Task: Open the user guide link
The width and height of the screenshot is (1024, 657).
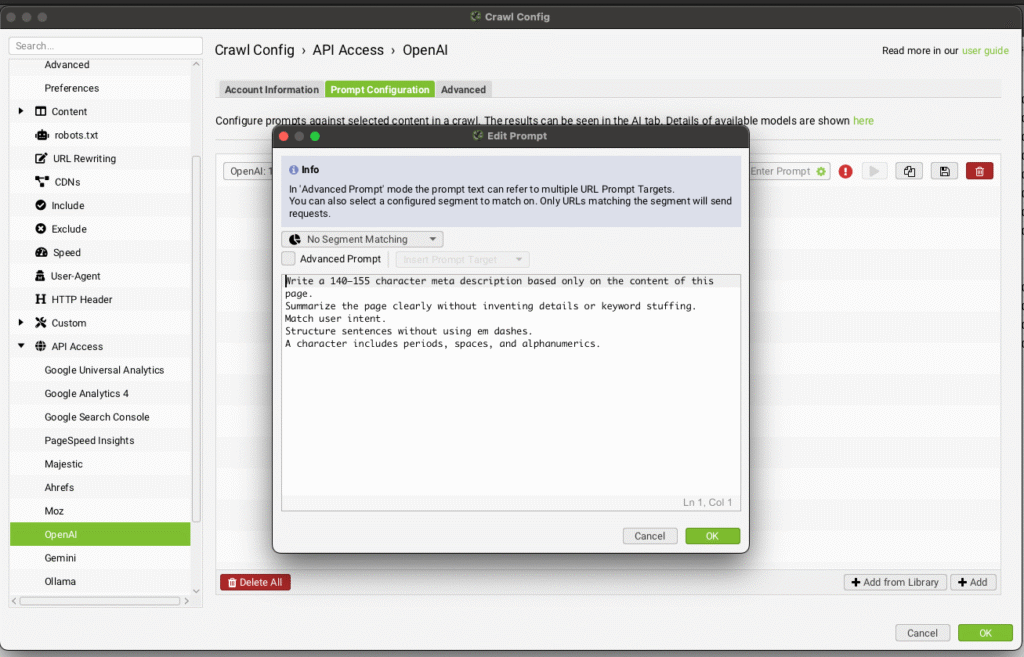Action: (x=985, y=50)
